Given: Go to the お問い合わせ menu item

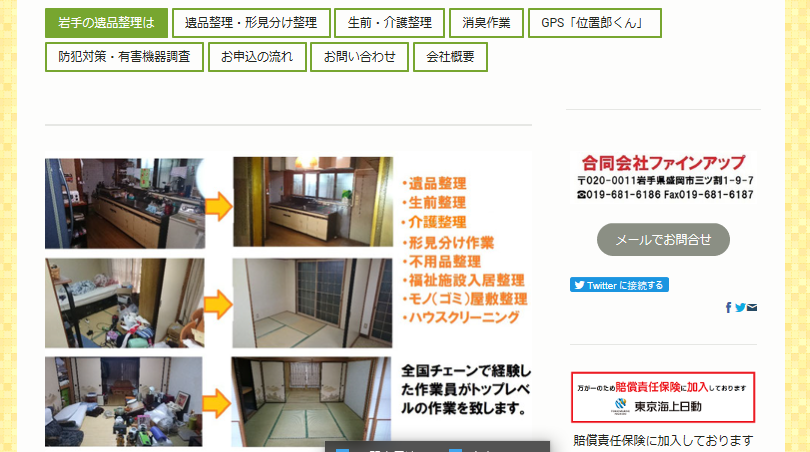Looking at the screenshot, I should [360, 57].
